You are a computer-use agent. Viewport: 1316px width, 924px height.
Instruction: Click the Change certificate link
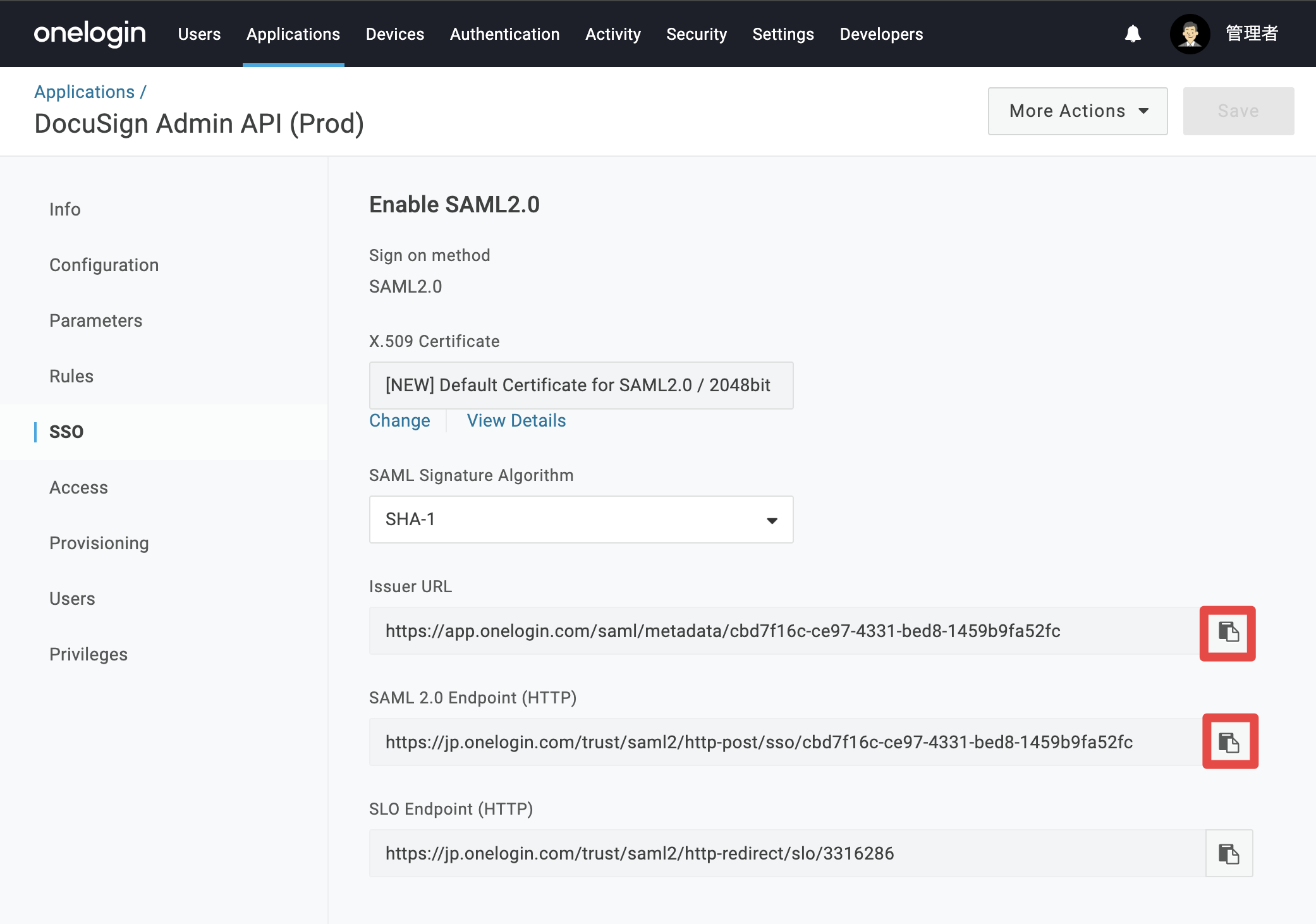399,421
